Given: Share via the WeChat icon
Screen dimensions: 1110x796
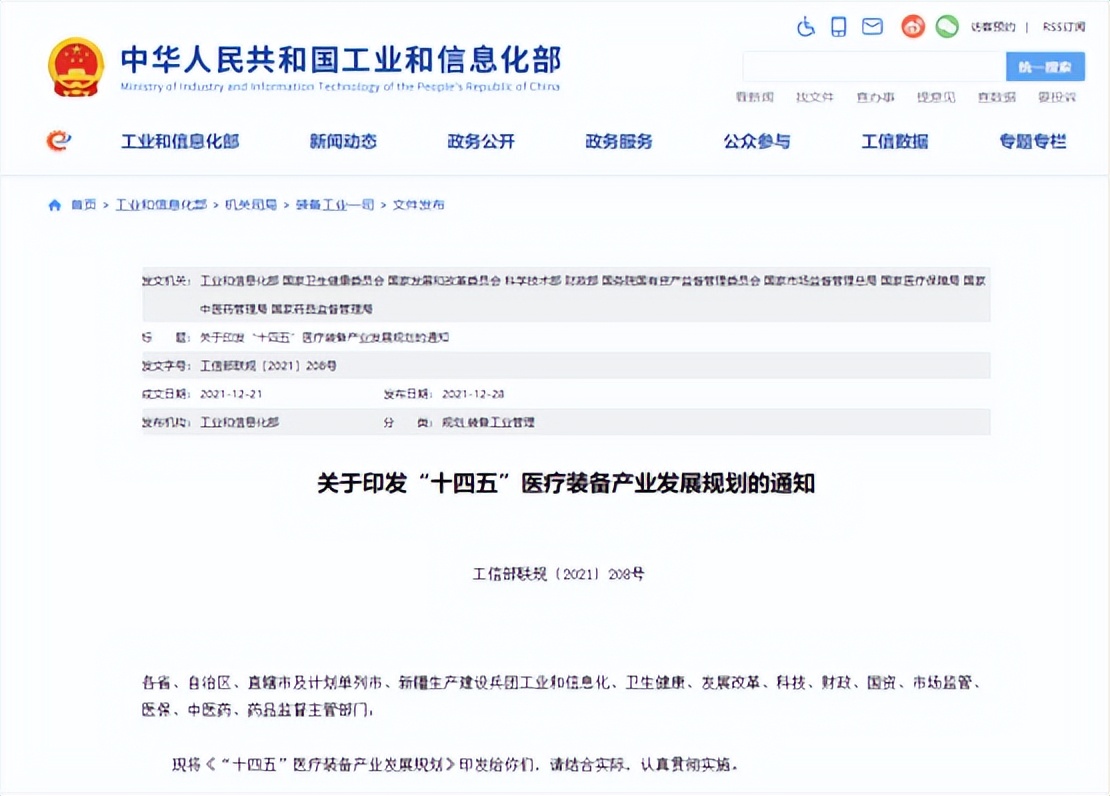Looking at the screenshot, I should pyautogui.click(x=946, y=27).
